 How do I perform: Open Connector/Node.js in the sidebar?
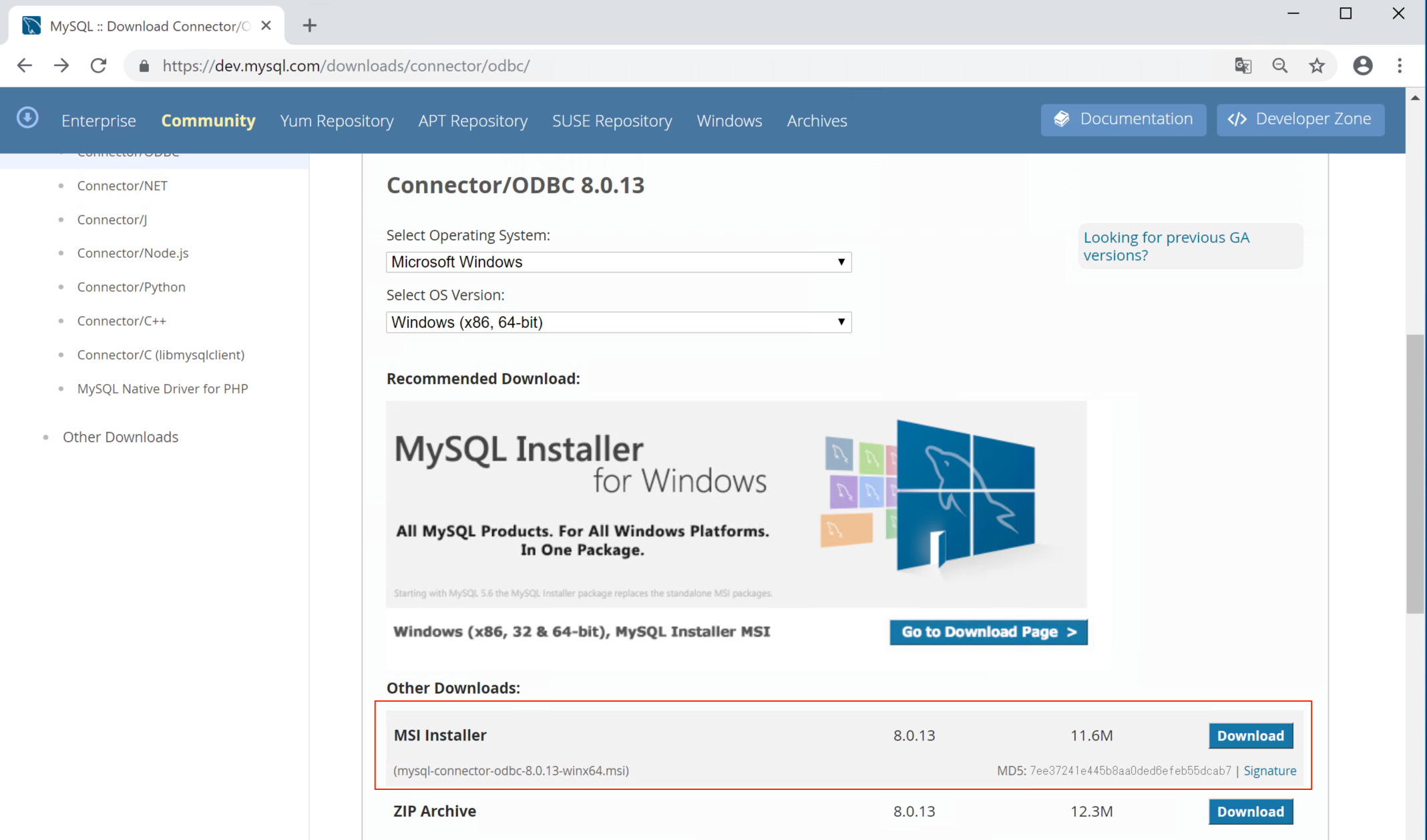[x=133, y=253]
